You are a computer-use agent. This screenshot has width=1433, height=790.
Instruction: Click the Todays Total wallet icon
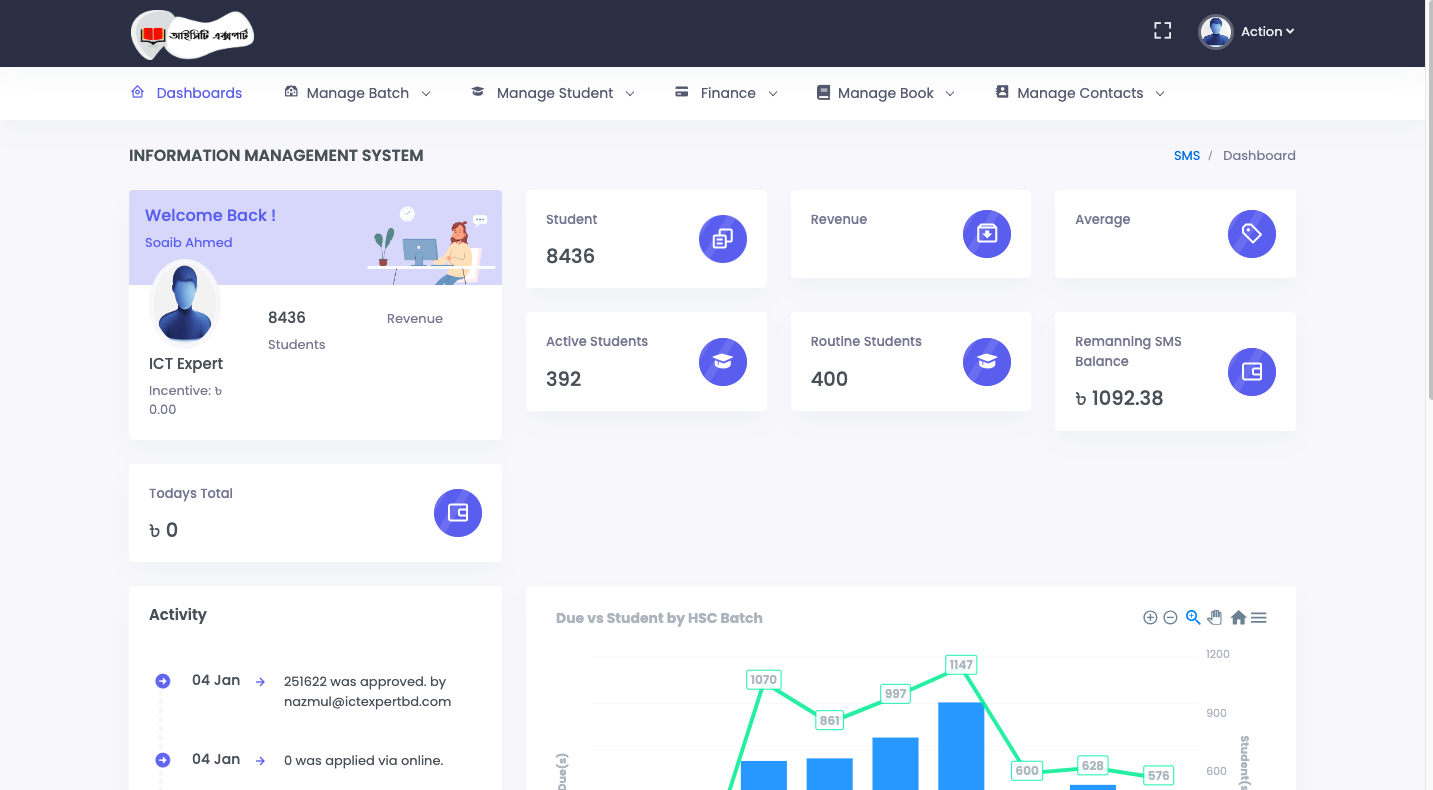tap(458, 513)
